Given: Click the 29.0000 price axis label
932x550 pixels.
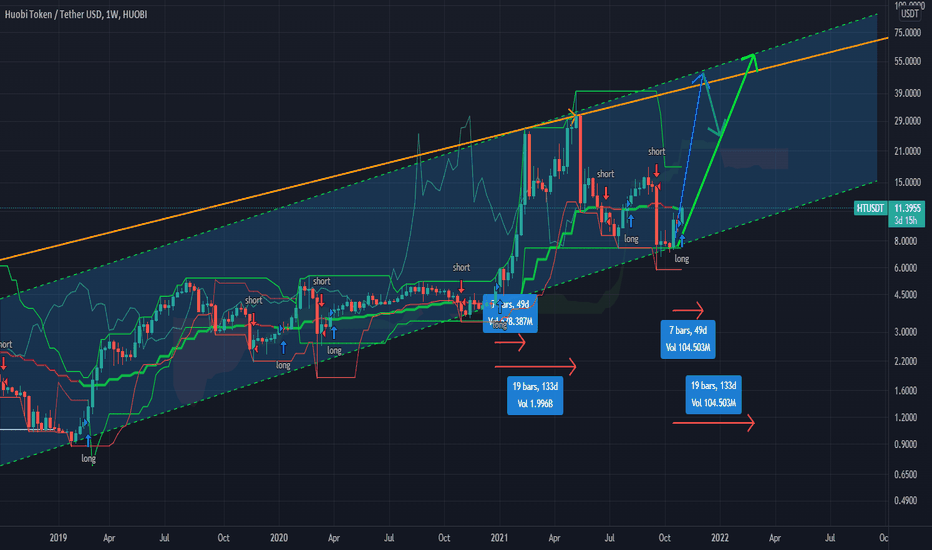Looking at the screenshot, I should pyautogui.click(x=907, y=121).
